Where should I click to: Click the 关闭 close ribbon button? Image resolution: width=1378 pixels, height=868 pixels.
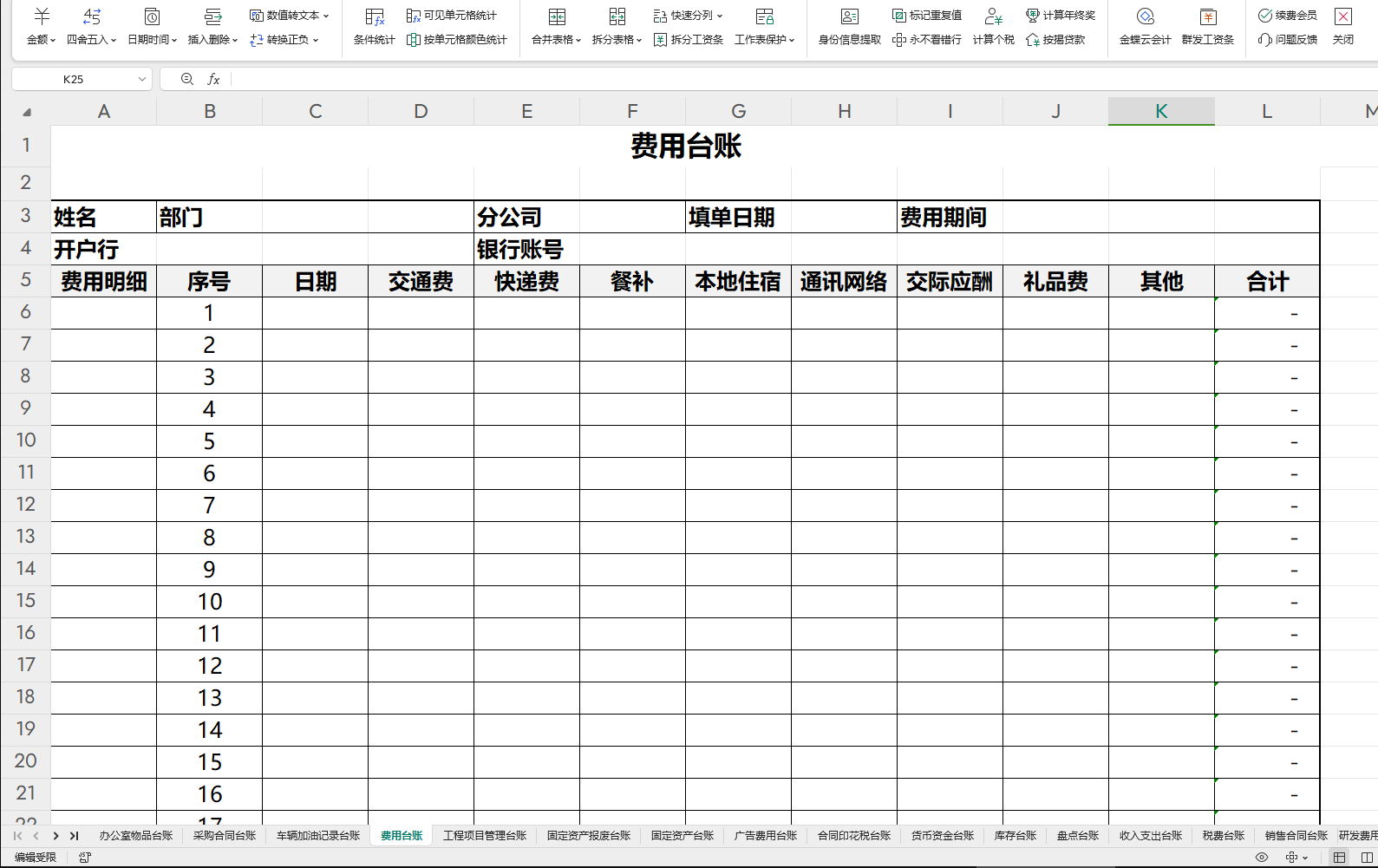point(1343,26)
